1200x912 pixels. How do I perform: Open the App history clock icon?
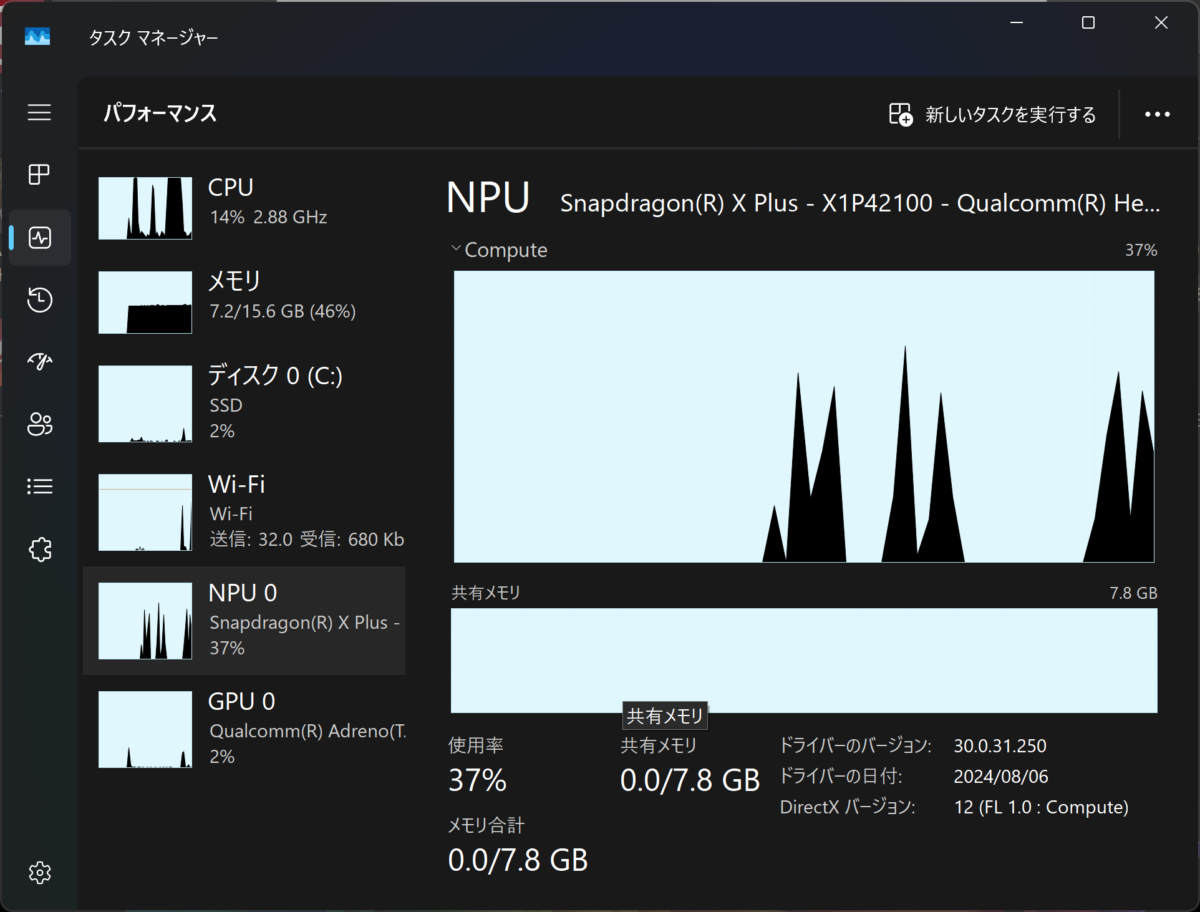(39, 300)
